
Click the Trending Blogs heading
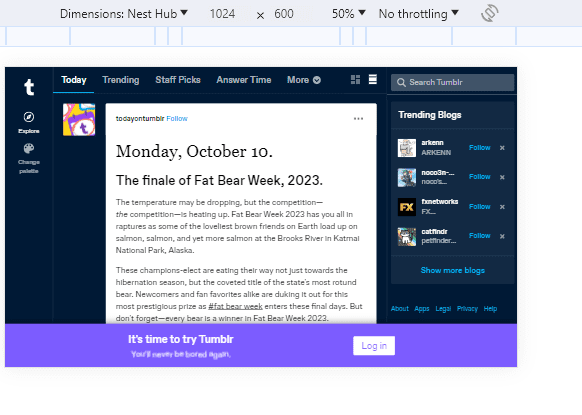tap(430, 115)
